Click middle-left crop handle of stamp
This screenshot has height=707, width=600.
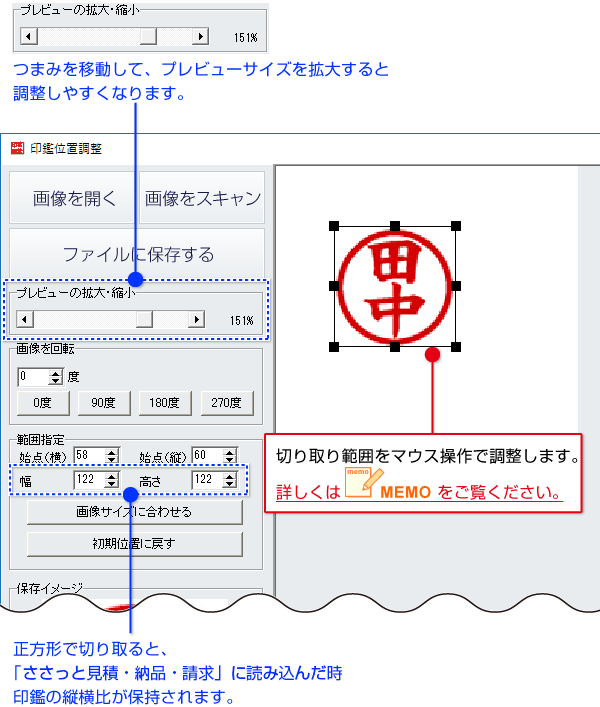pyautogui.click(x=334, y=286)
